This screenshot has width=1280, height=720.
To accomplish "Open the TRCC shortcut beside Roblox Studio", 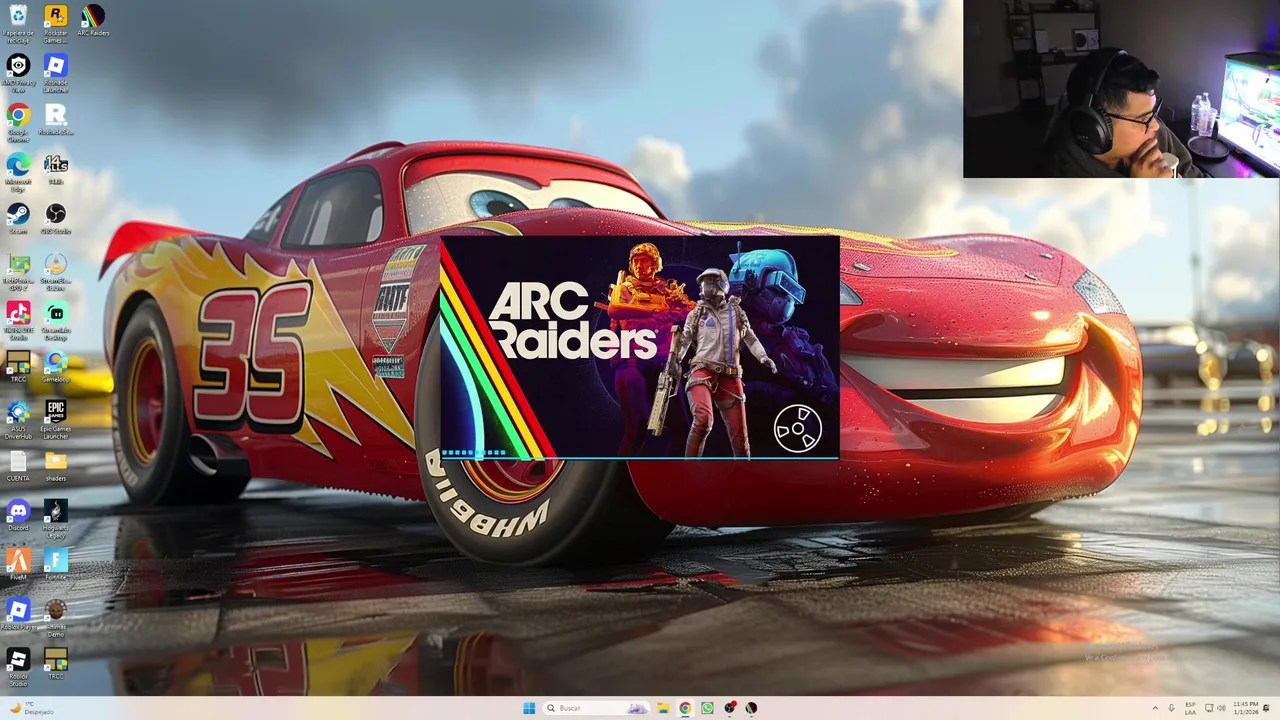I will 56,664.
